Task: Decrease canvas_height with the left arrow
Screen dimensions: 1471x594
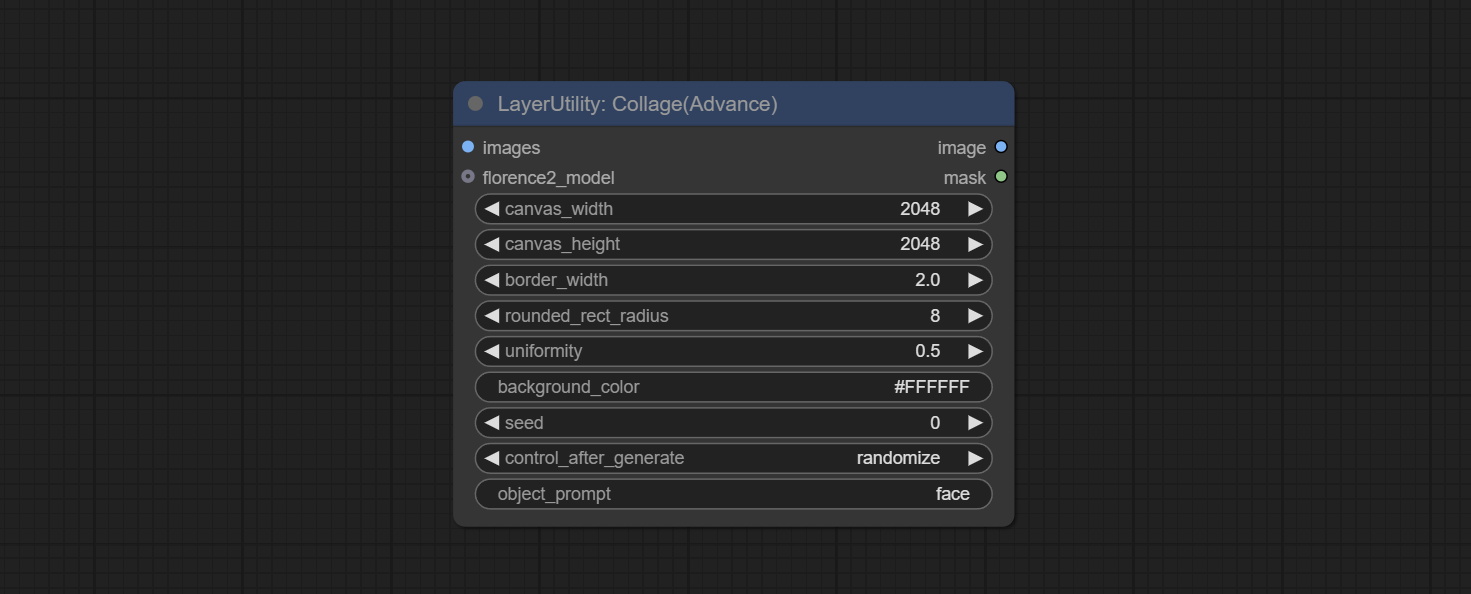Action: click(491, 244)
